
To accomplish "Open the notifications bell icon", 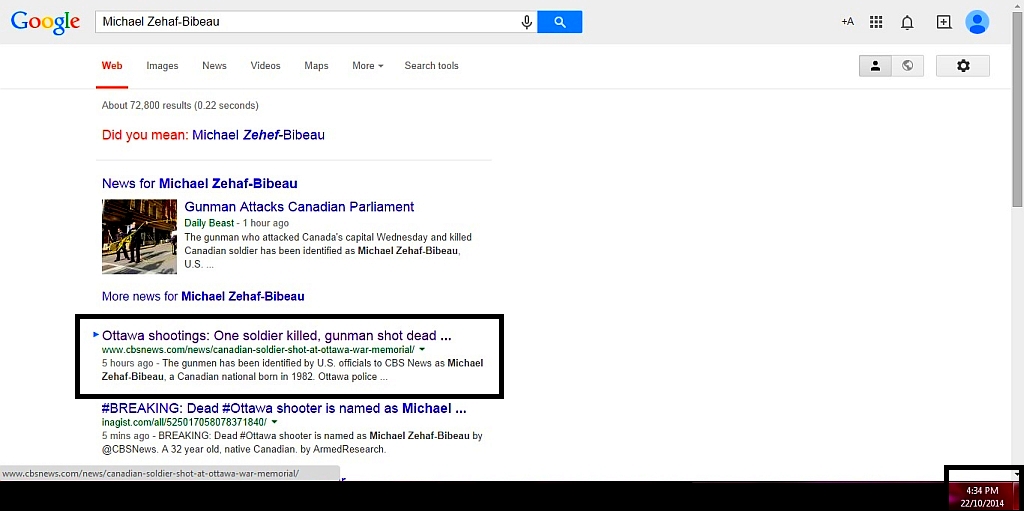I will pos(907,23).
